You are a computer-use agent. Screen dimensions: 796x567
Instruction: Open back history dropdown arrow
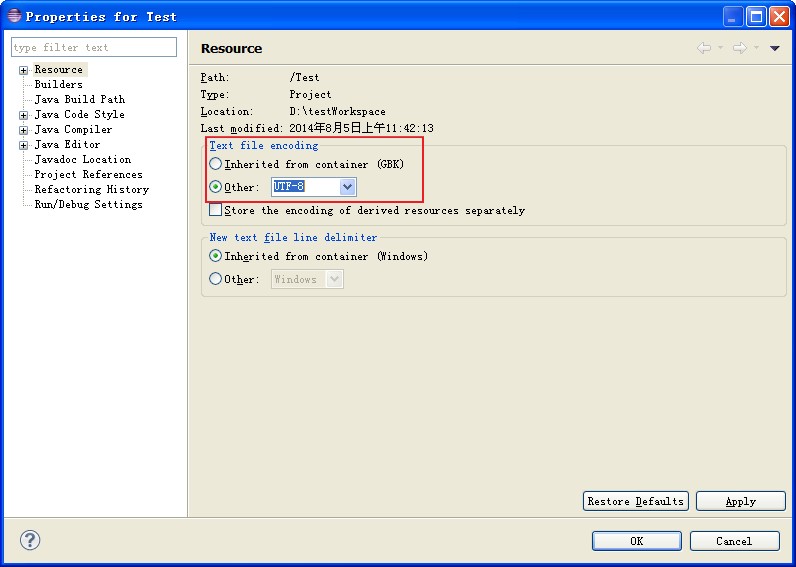tap(720, 48)
